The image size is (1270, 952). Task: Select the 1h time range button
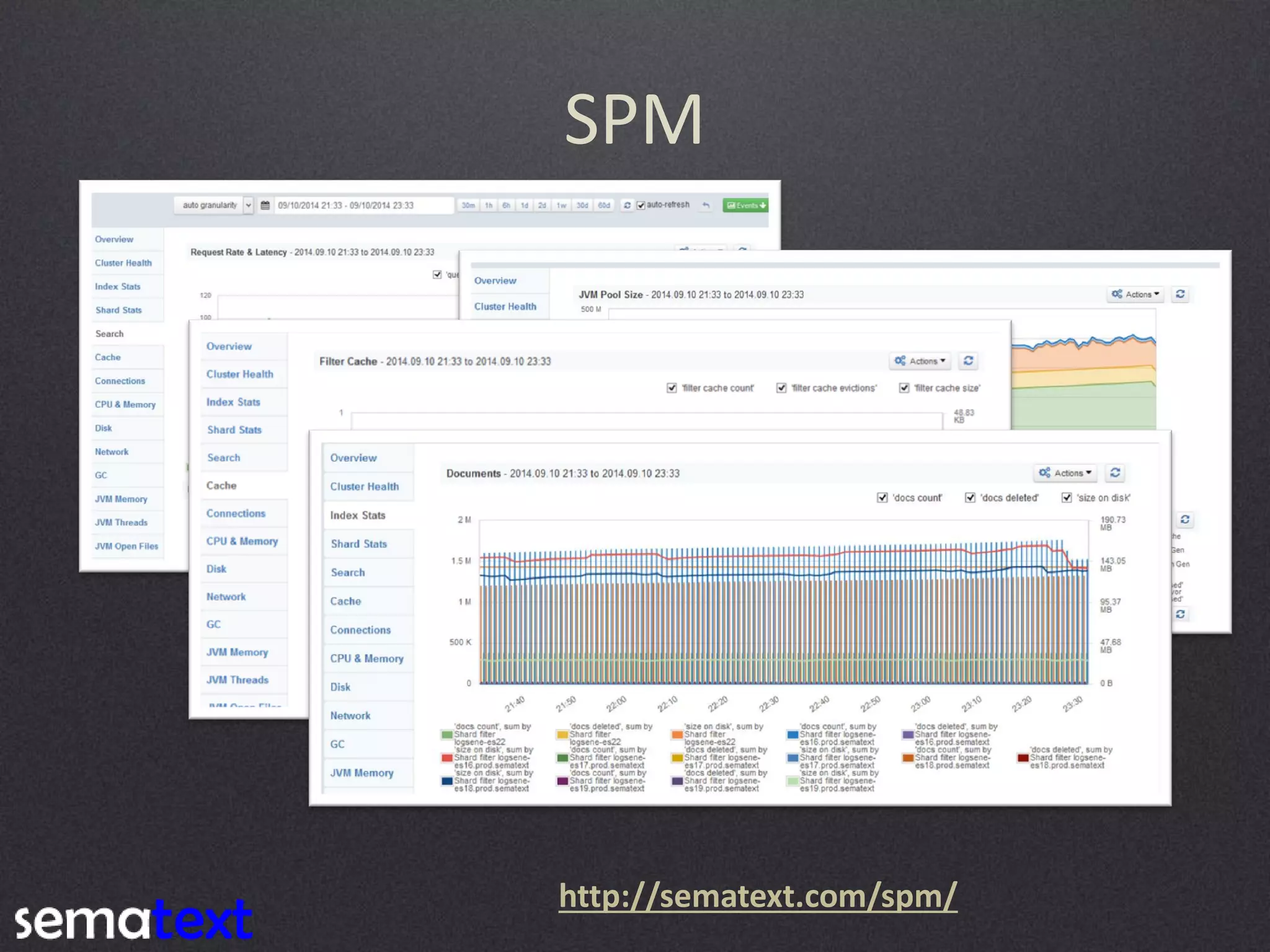coord(489,205)
